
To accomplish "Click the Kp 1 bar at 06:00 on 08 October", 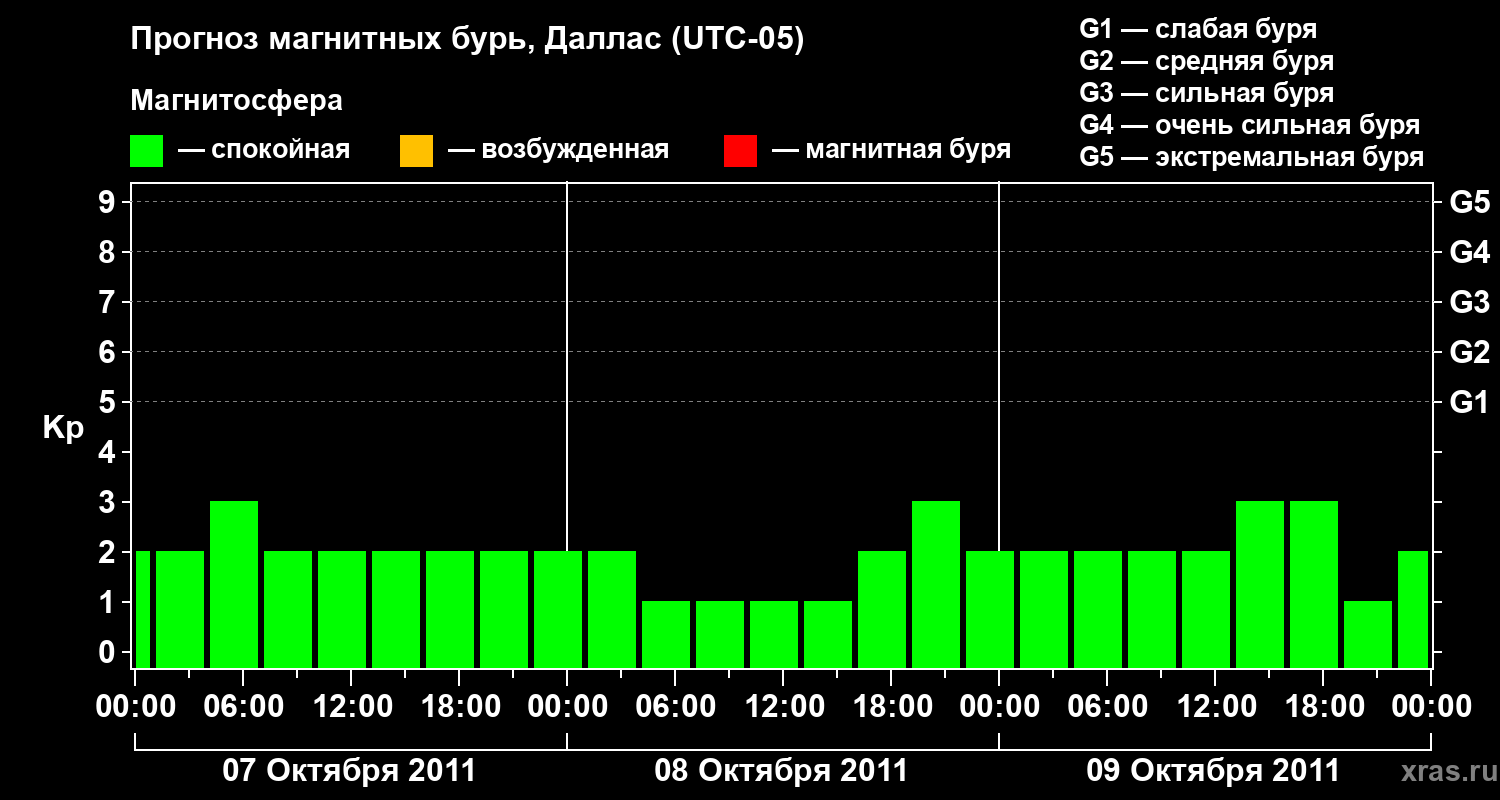I will (x=666, y=634).
